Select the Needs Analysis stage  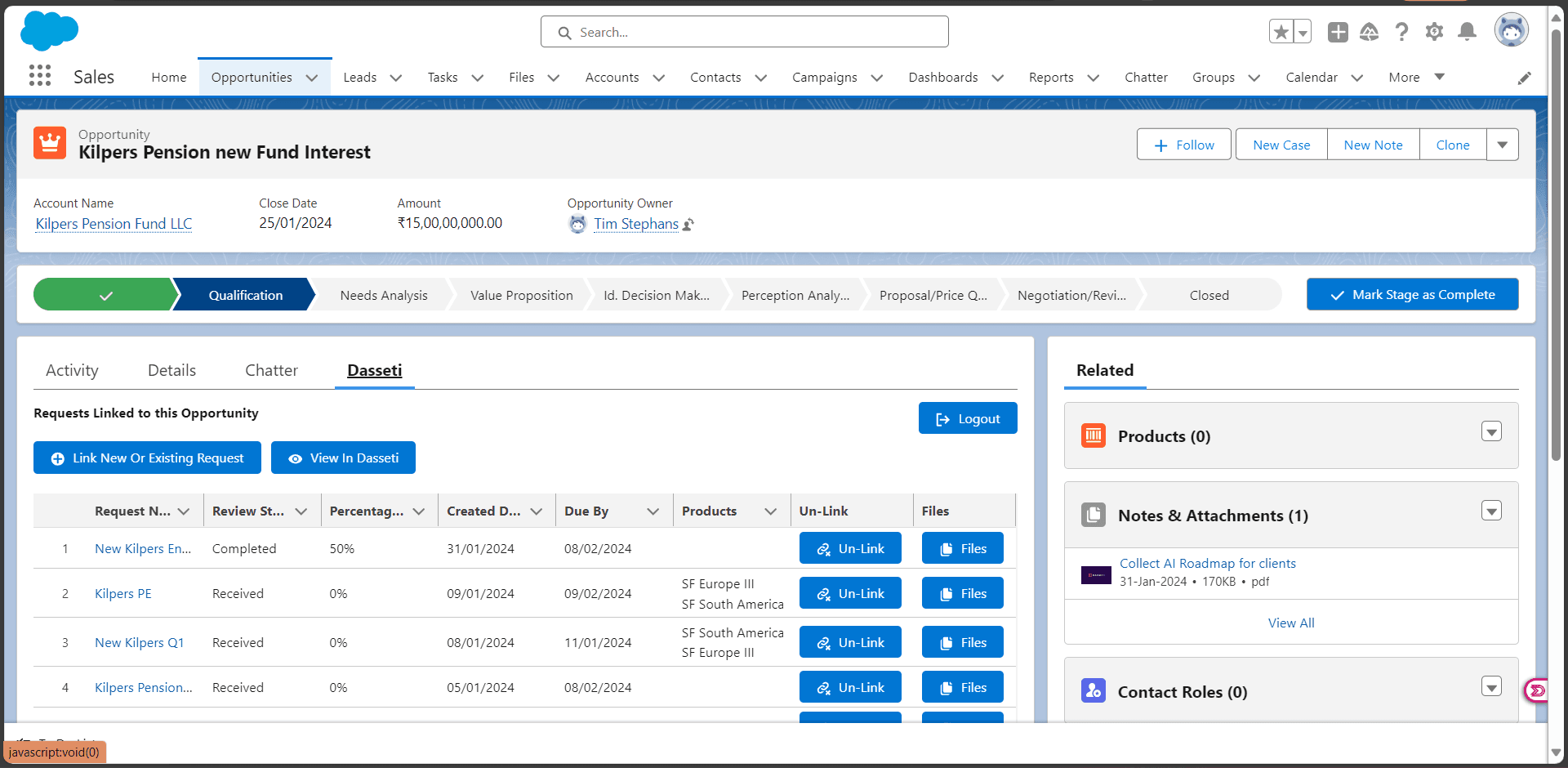(384, 295)
